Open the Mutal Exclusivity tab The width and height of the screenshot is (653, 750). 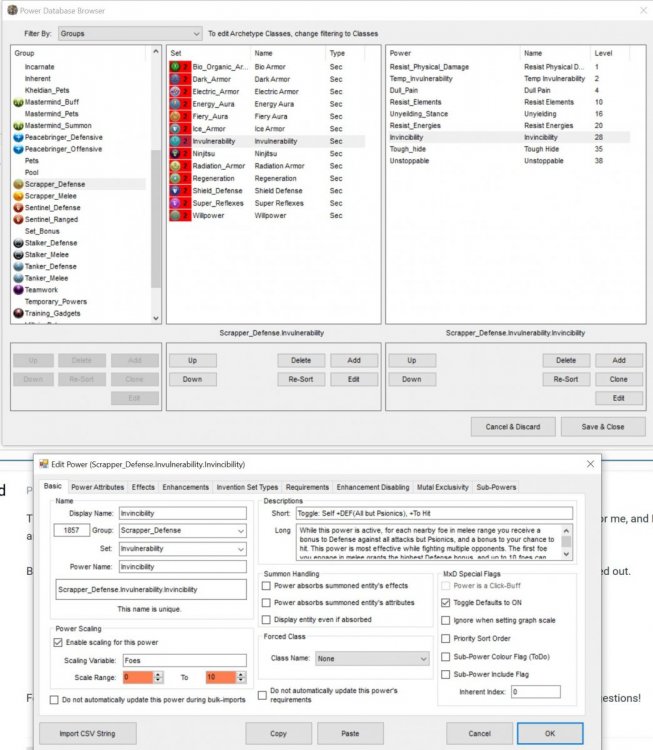pyautogui.click(x=442, y=487)
